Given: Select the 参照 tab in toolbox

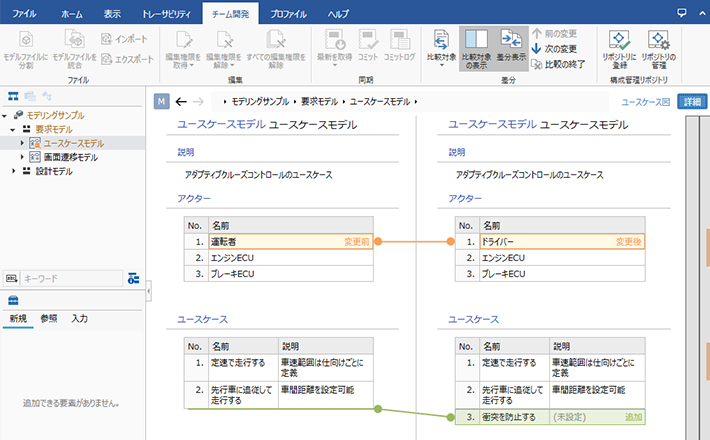Looking at the screenshot, I should (x=49, y=318).
